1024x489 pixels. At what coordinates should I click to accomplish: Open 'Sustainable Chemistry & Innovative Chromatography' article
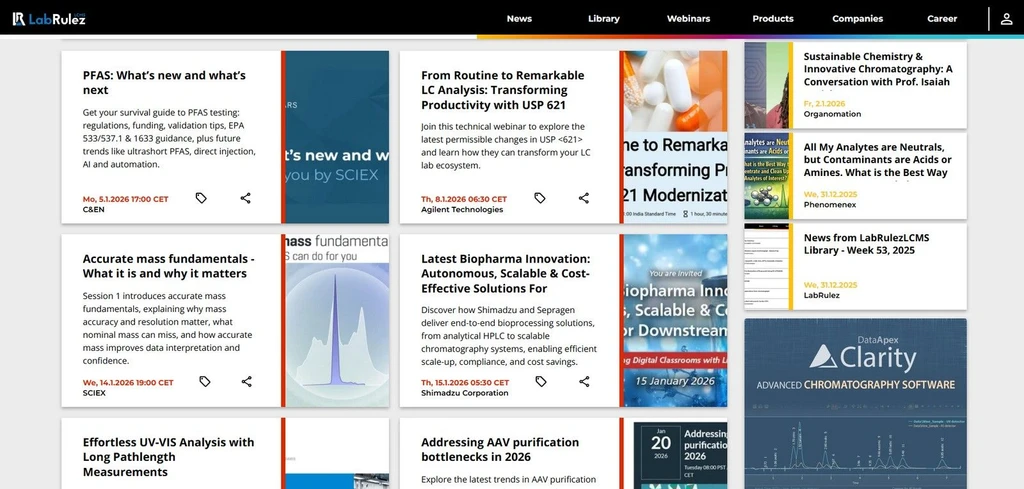[878, 69]
